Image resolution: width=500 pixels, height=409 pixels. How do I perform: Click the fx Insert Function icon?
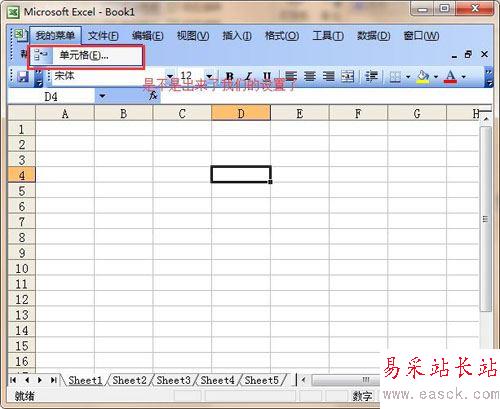pos(153,96)
